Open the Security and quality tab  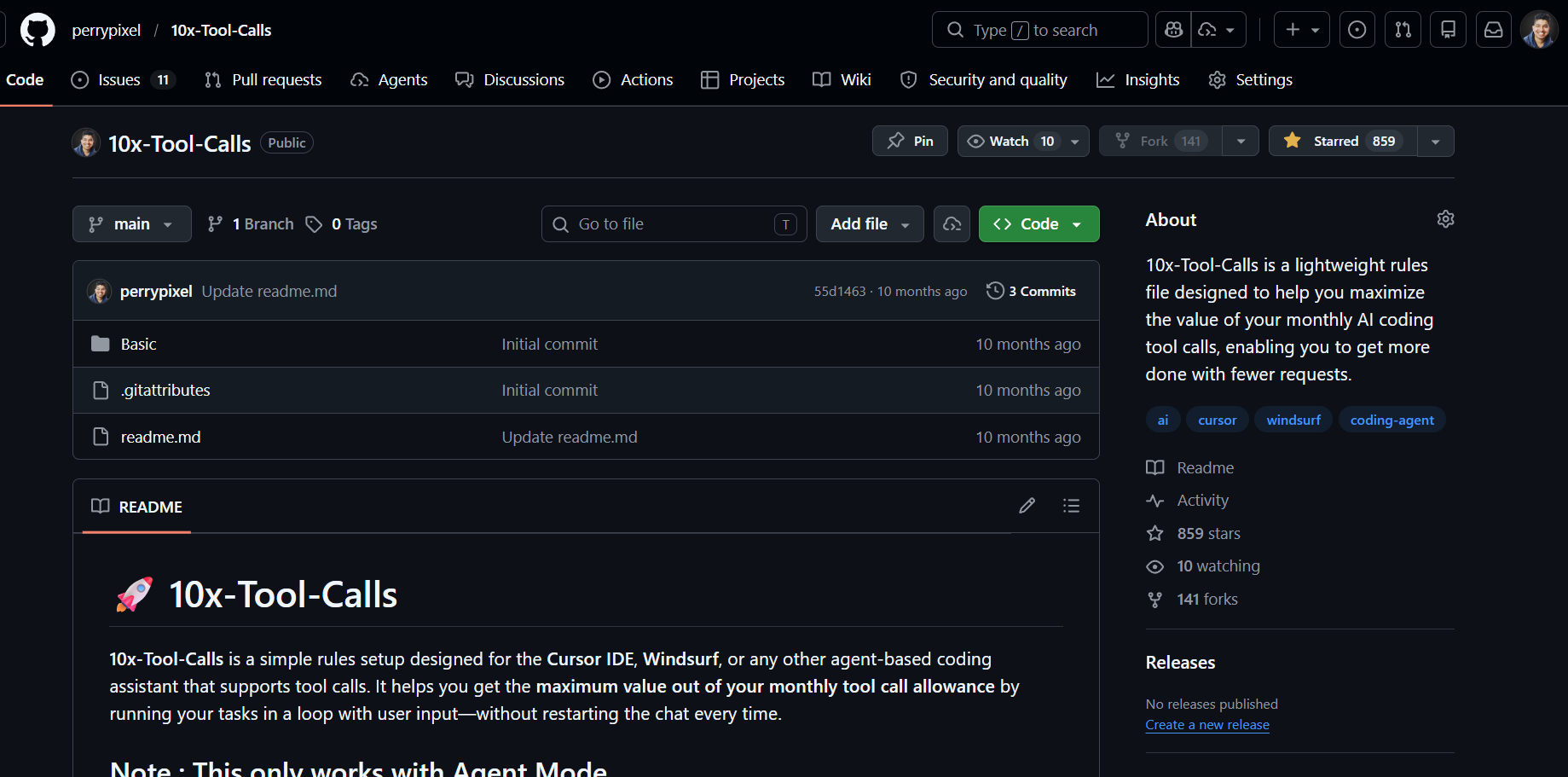(984, 80)
